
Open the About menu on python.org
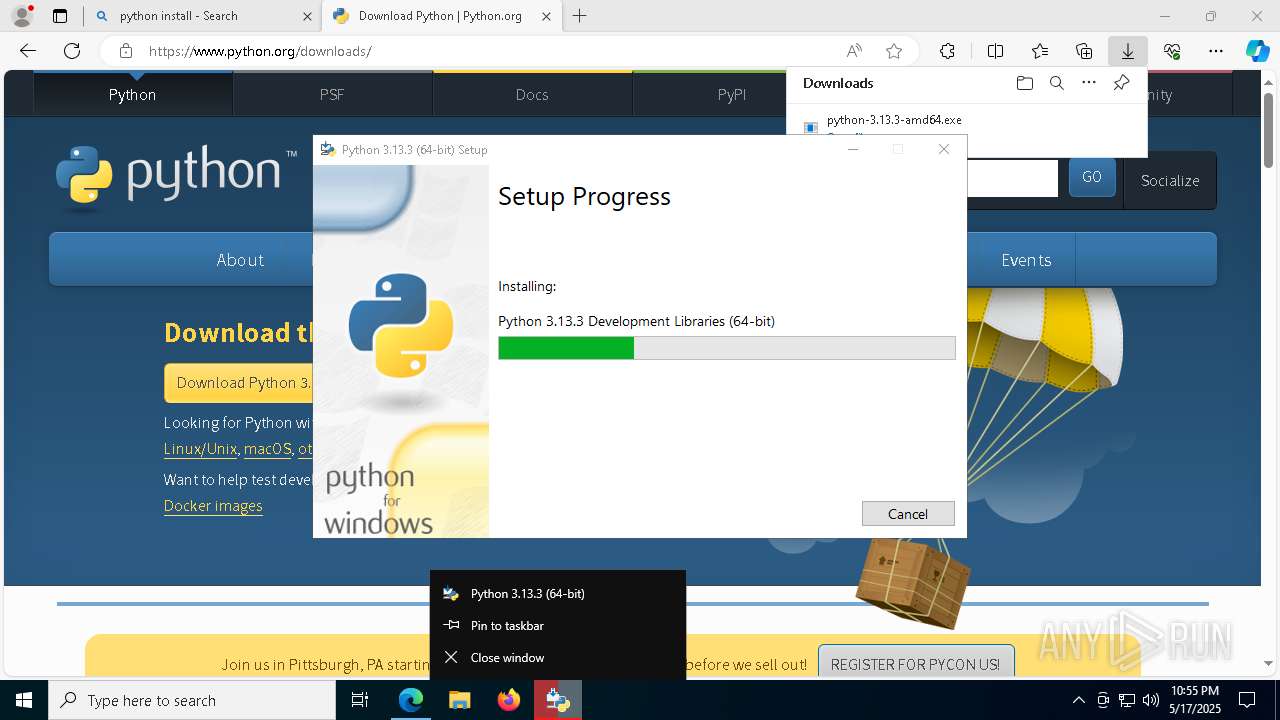click(240, 260)
